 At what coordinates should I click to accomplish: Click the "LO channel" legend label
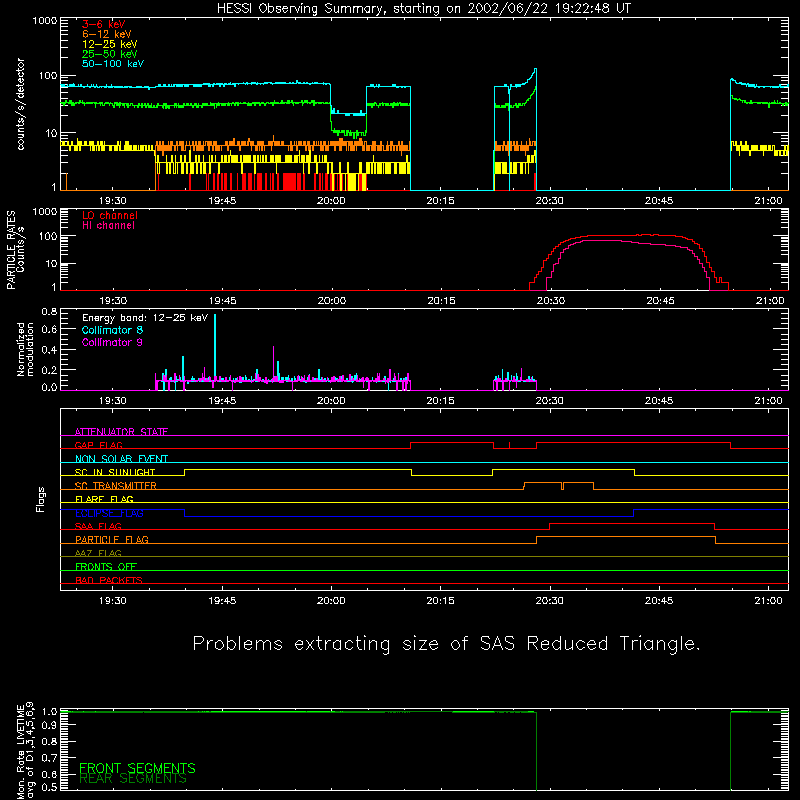click(x=110, y=216)
